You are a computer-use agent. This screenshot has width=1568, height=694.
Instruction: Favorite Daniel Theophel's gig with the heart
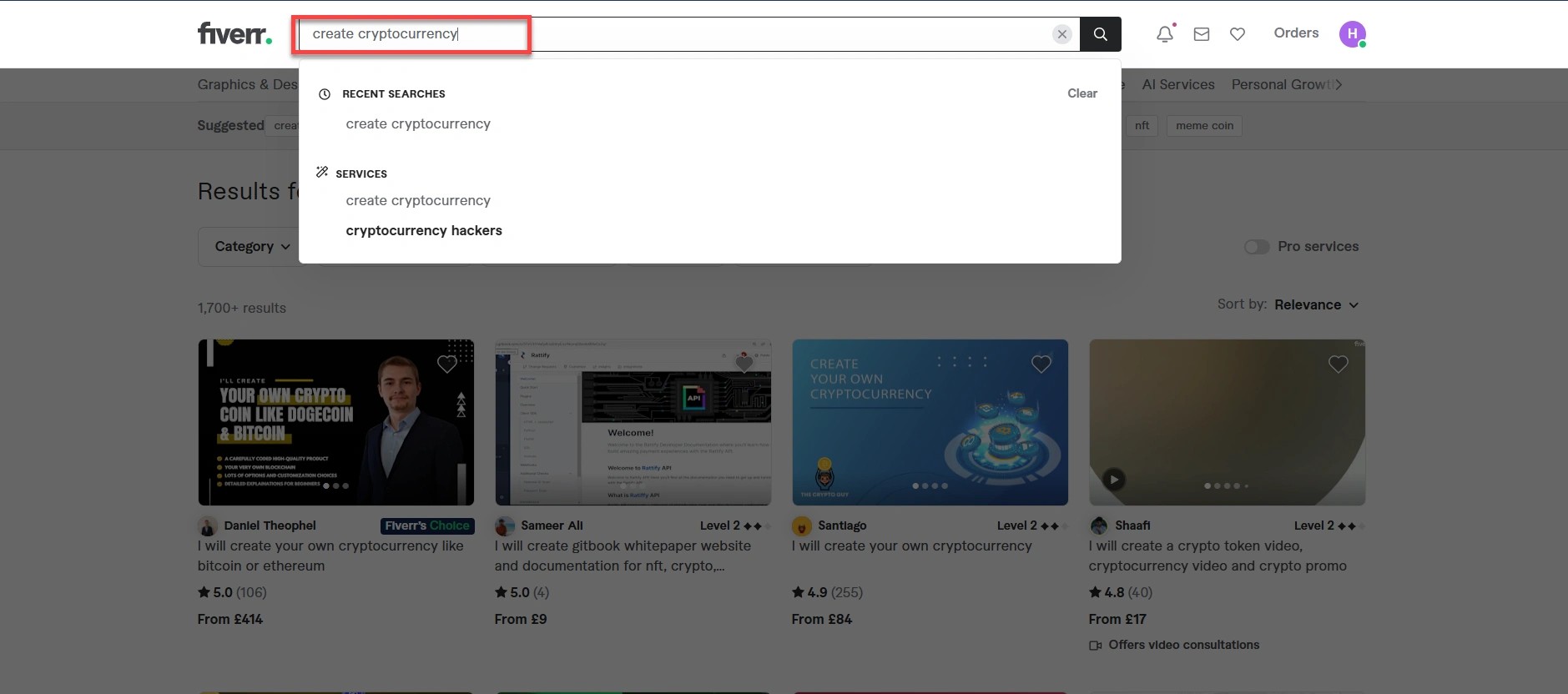(447, 364)
